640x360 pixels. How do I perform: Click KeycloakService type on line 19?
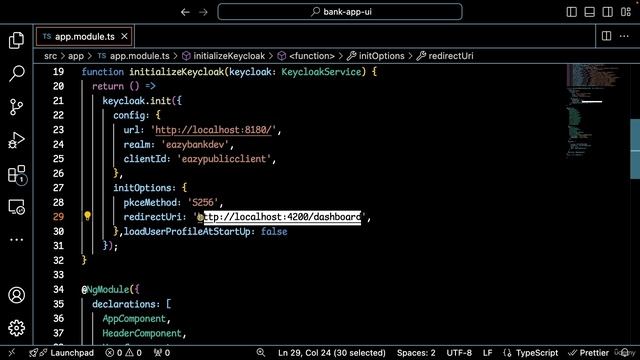pyautogui.click(x=321, y=72)
